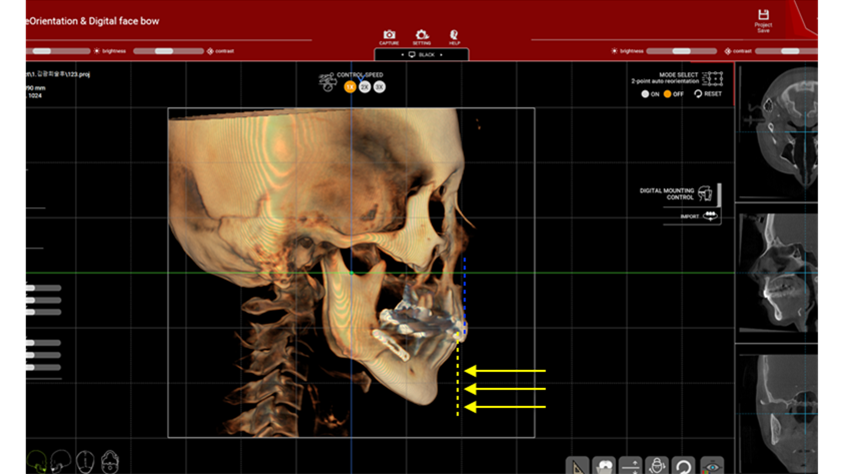Click the eye visibility icon in bottom toolbar
Viewport: 842px width, 474px height.
point(712,465)
